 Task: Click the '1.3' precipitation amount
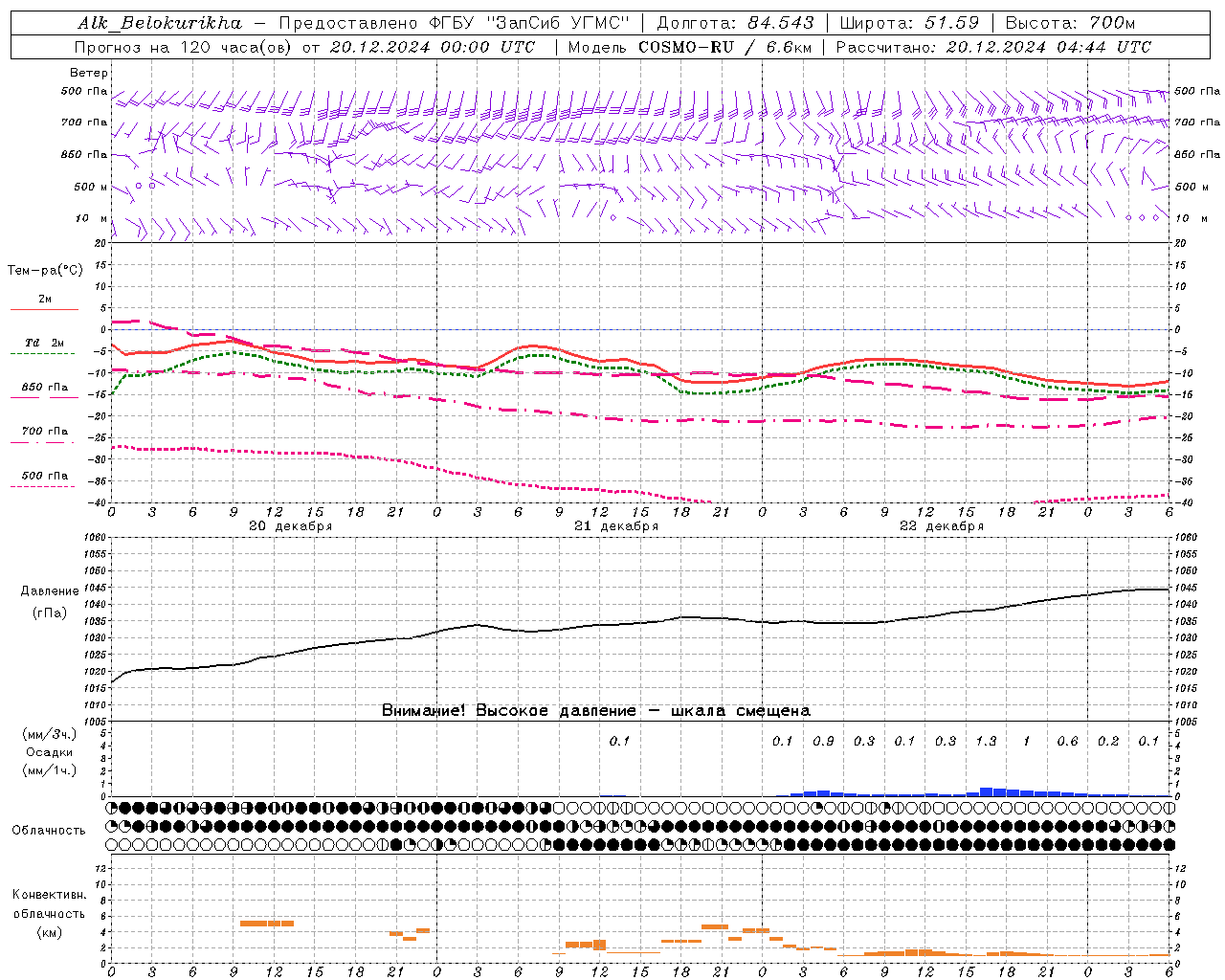click(986, 741)
